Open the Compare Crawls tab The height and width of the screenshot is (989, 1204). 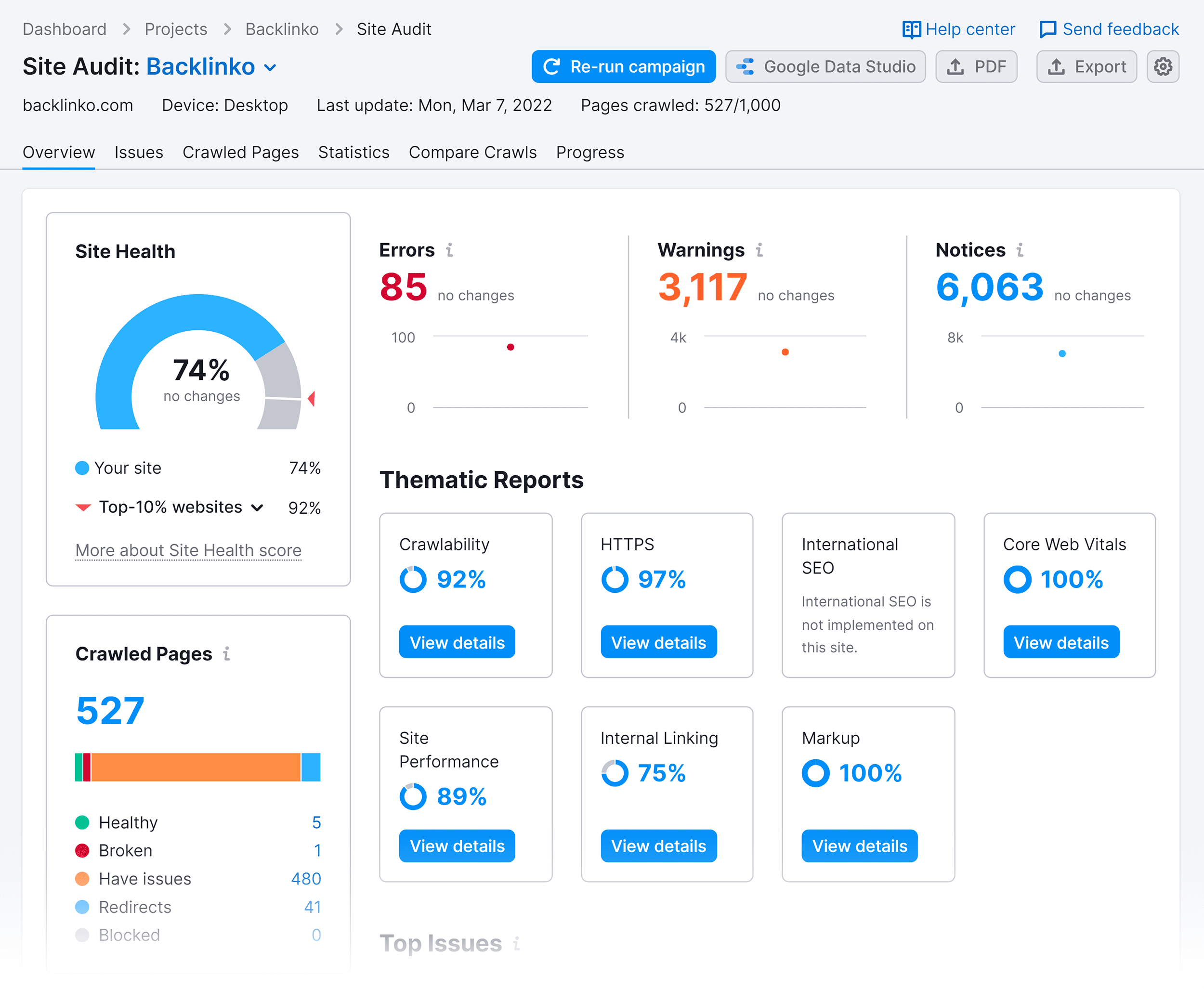tap(473, 153)
